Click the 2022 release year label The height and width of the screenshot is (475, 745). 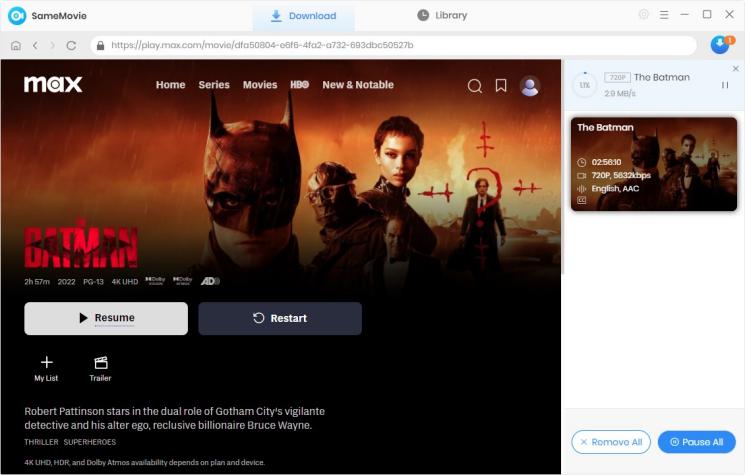(x=67, y=282)
